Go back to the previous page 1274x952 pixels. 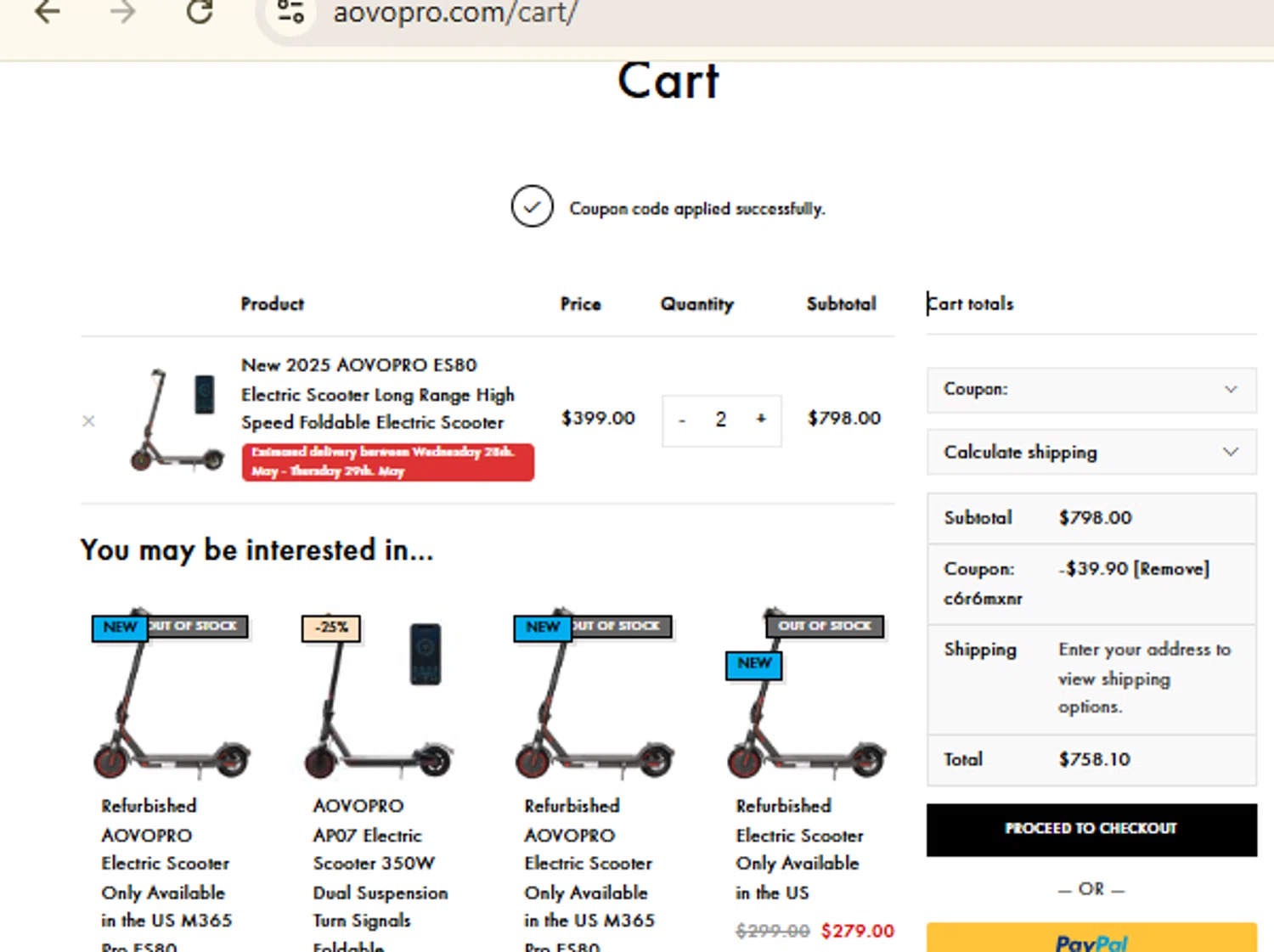click(48, 12)
